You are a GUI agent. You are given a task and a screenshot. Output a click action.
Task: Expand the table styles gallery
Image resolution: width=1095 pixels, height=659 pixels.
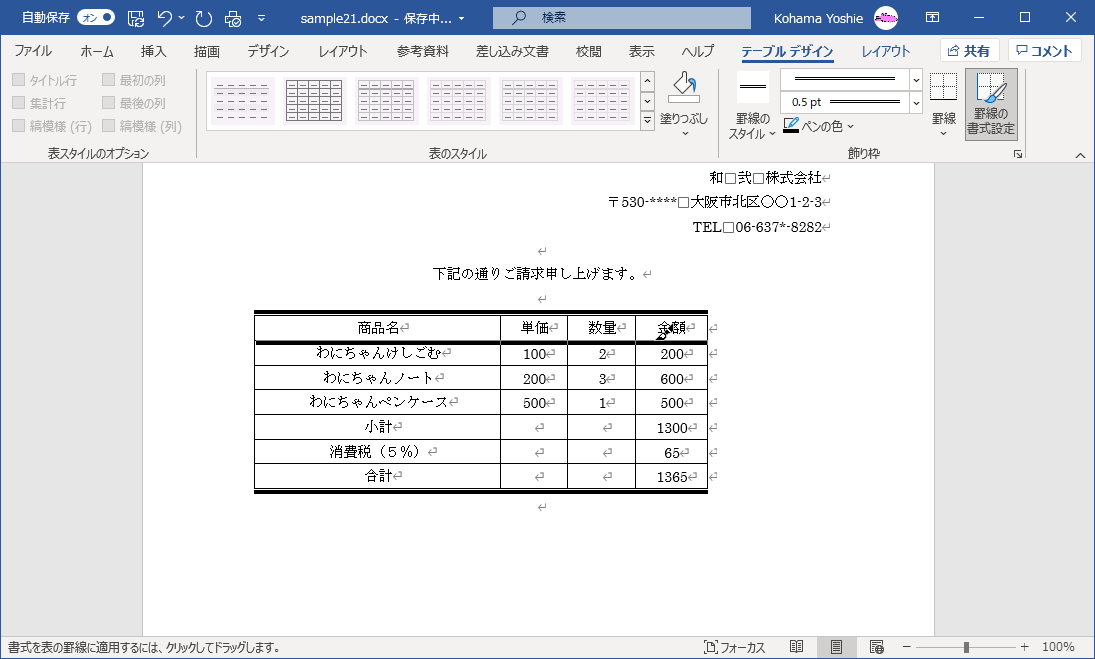tap(647, 120)
